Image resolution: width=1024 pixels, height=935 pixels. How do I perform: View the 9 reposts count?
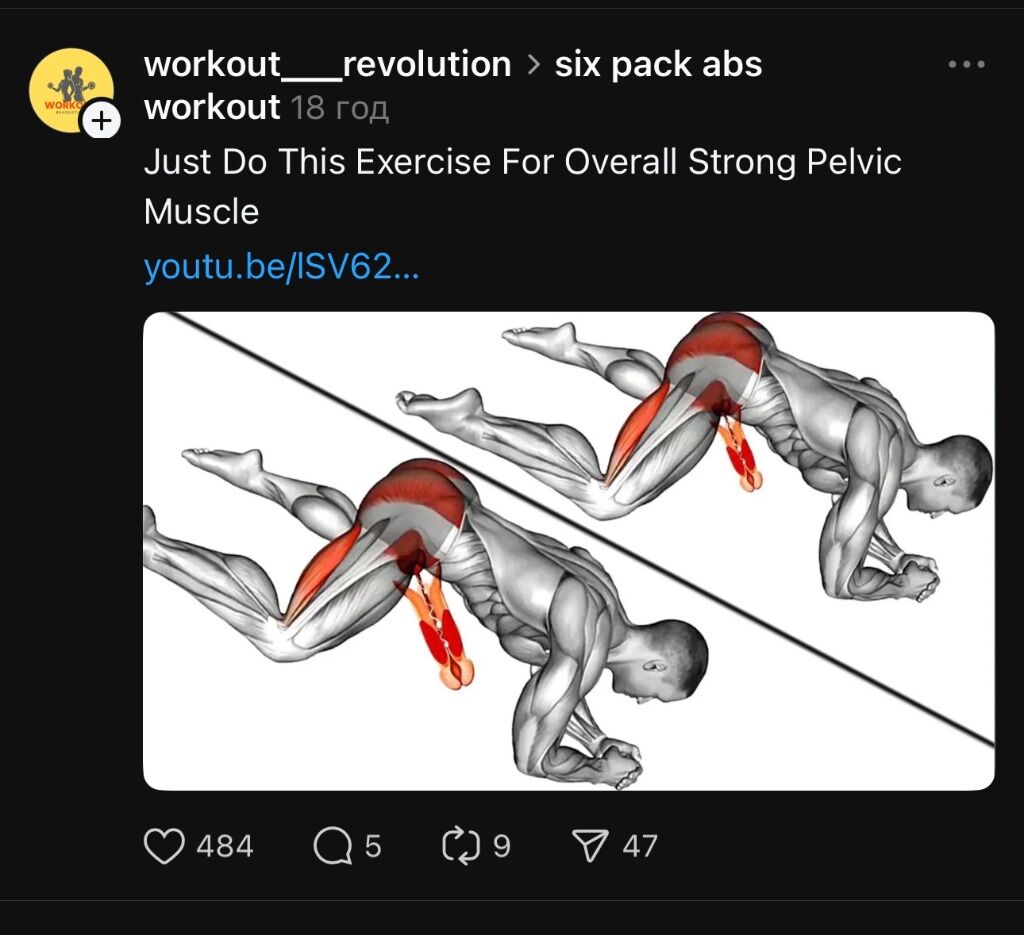pyautogui.click(x=502, y=846)
